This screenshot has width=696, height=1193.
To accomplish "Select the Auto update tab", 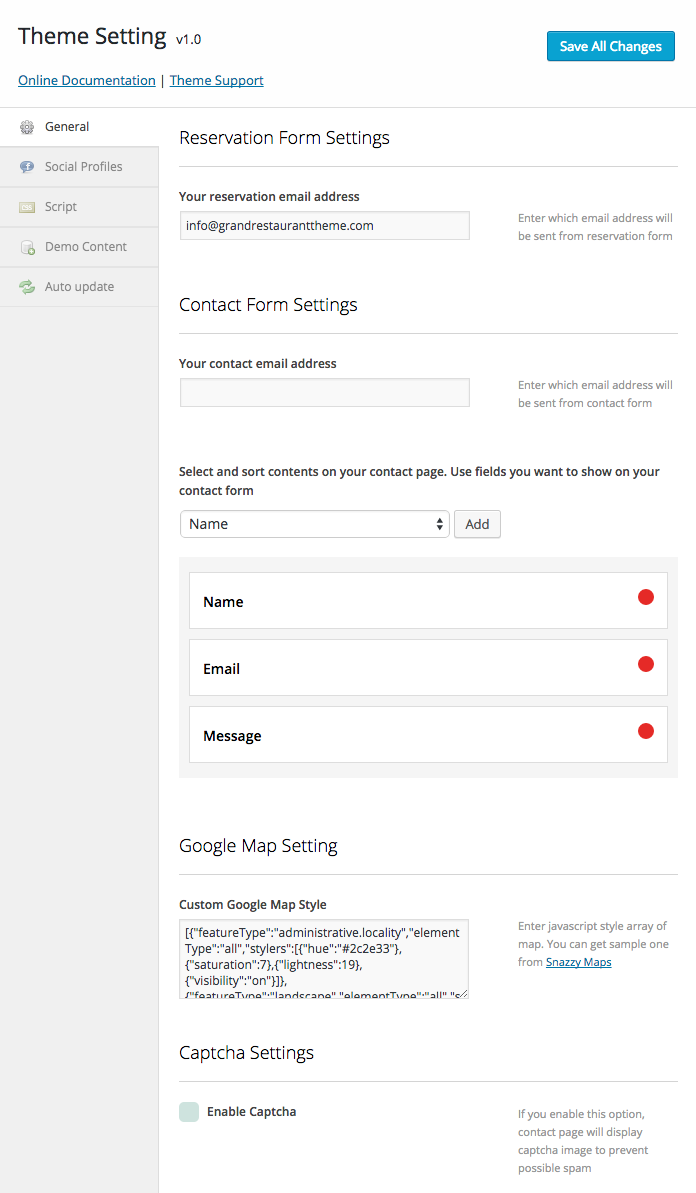I will point(79,287).
